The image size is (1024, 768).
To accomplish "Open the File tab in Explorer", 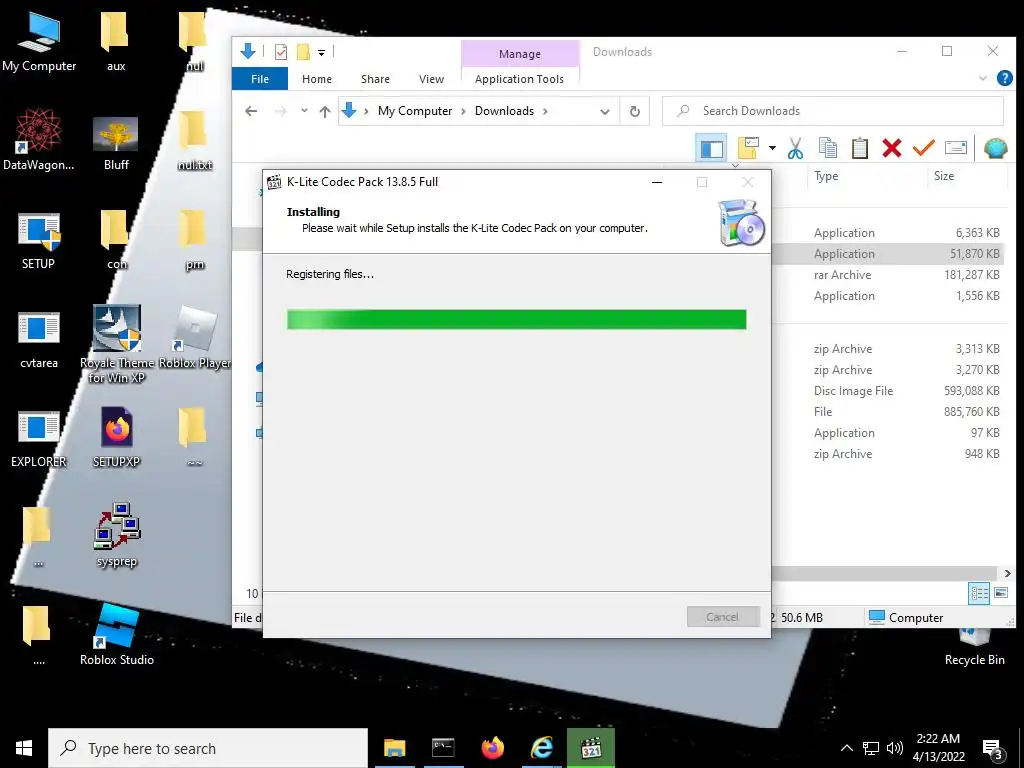I will click(260, 79).
